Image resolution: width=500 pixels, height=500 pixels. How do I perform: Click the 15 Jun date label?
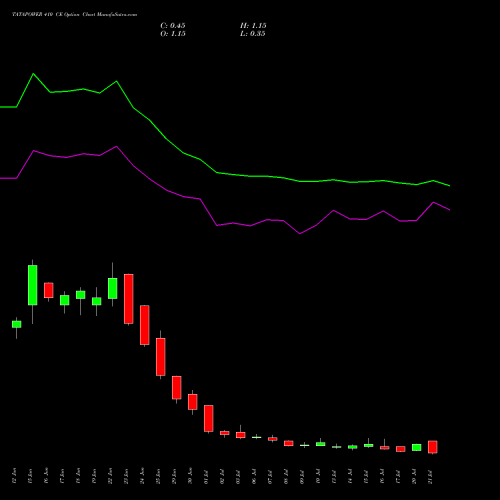pyautogui.click(x=30, y=476)
